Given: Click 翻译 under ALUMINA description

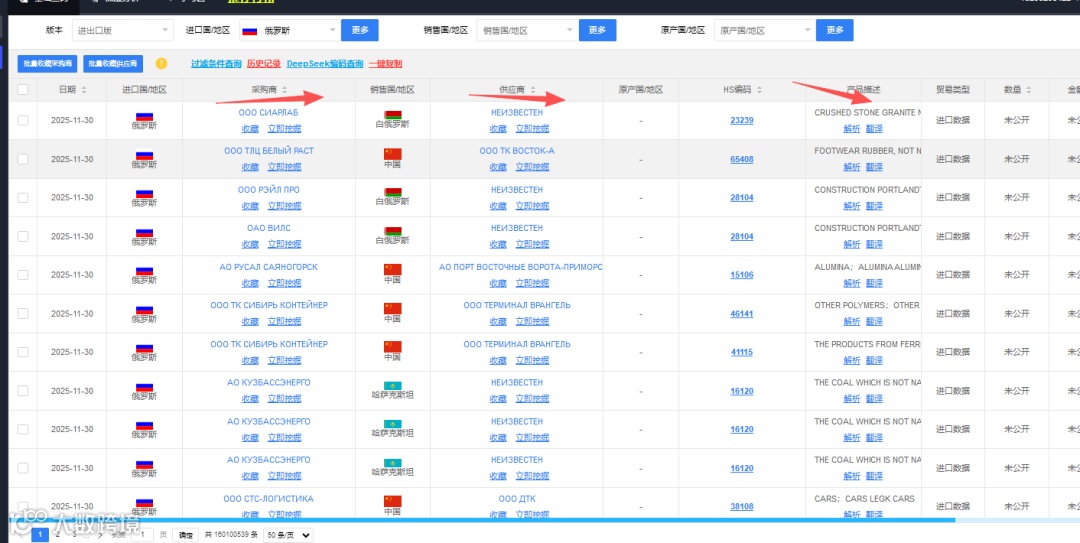Looking at the screenshot, I should (x=874, y=283).
